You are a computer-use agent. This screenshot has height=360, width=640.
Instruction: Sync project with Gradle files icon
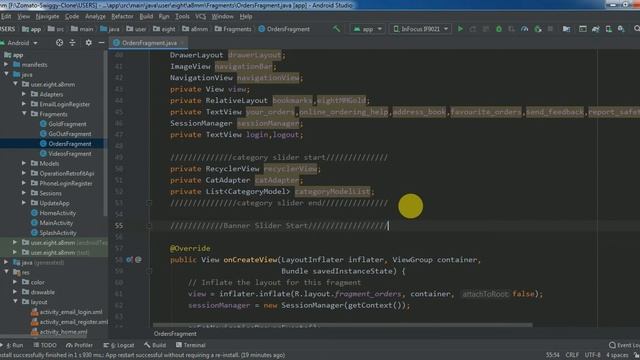point(596,29)
